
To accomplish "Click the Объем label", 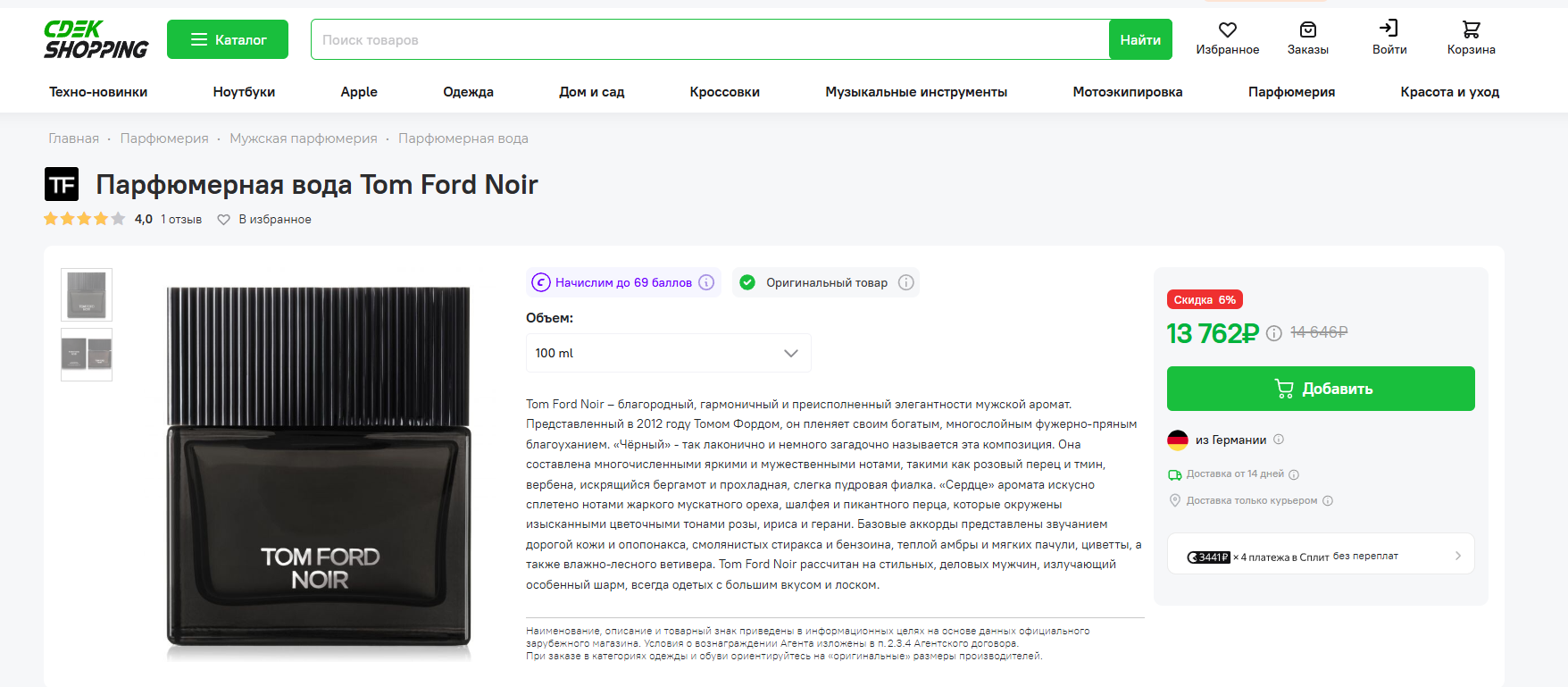I will coord(549,318).
